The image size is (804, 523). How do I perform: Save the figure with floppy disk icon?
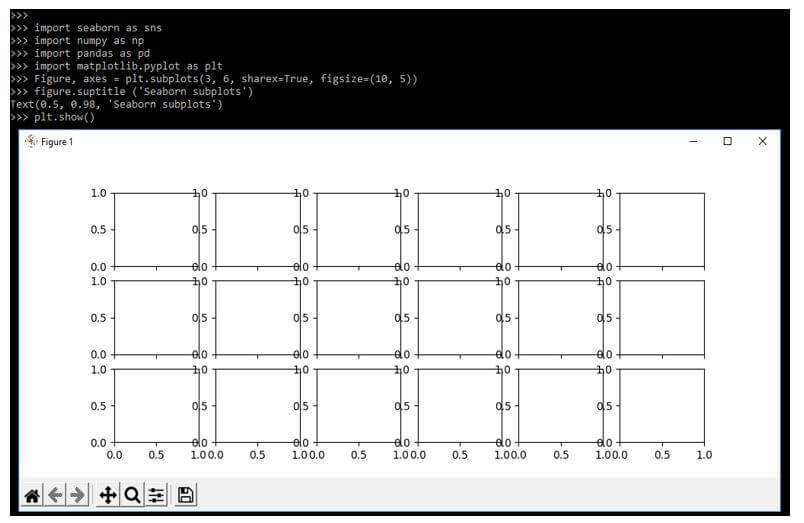(186, 496)
